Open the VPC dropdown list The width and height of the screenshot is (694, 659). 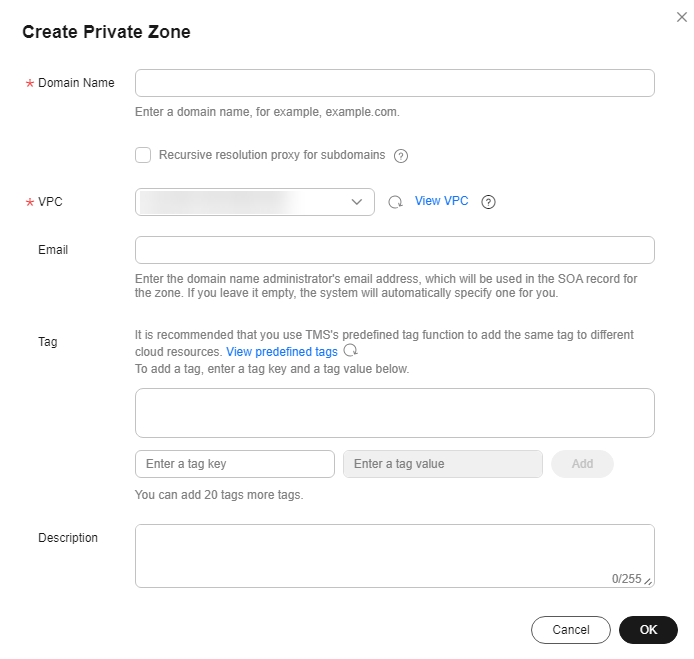255,202
